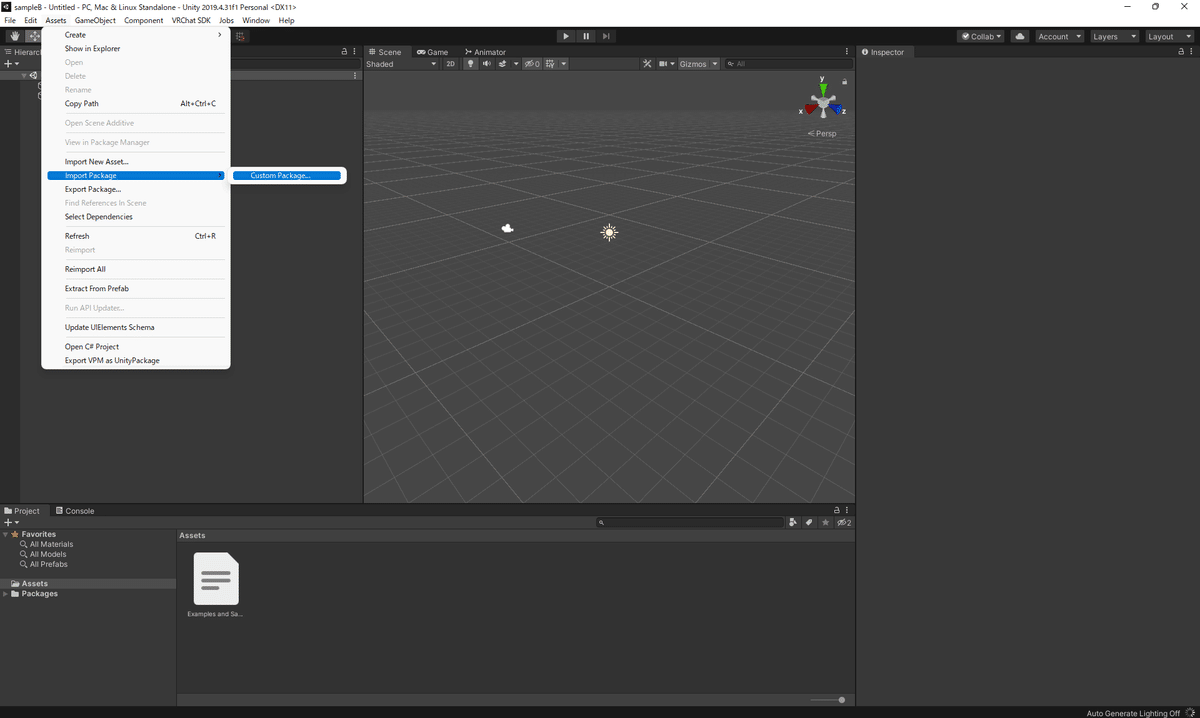
Task: Switch to the Game tab
Action: tap(432, 52)
